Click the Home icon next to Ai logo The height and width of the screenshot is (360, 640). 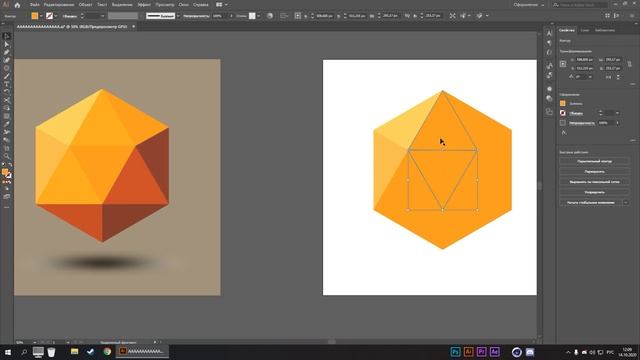17,5
